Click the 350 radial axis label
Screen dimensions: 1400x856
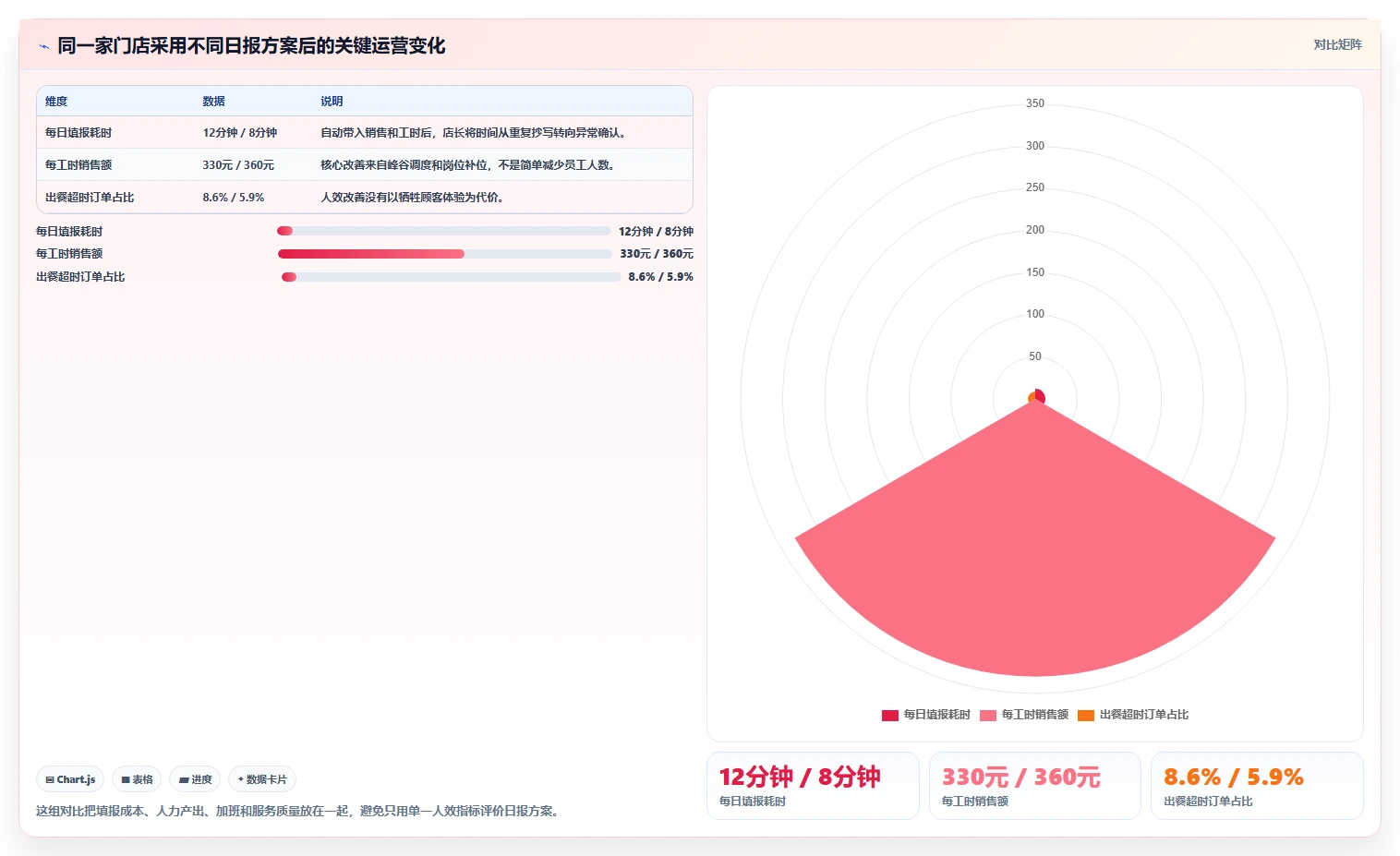[1035, 103]
